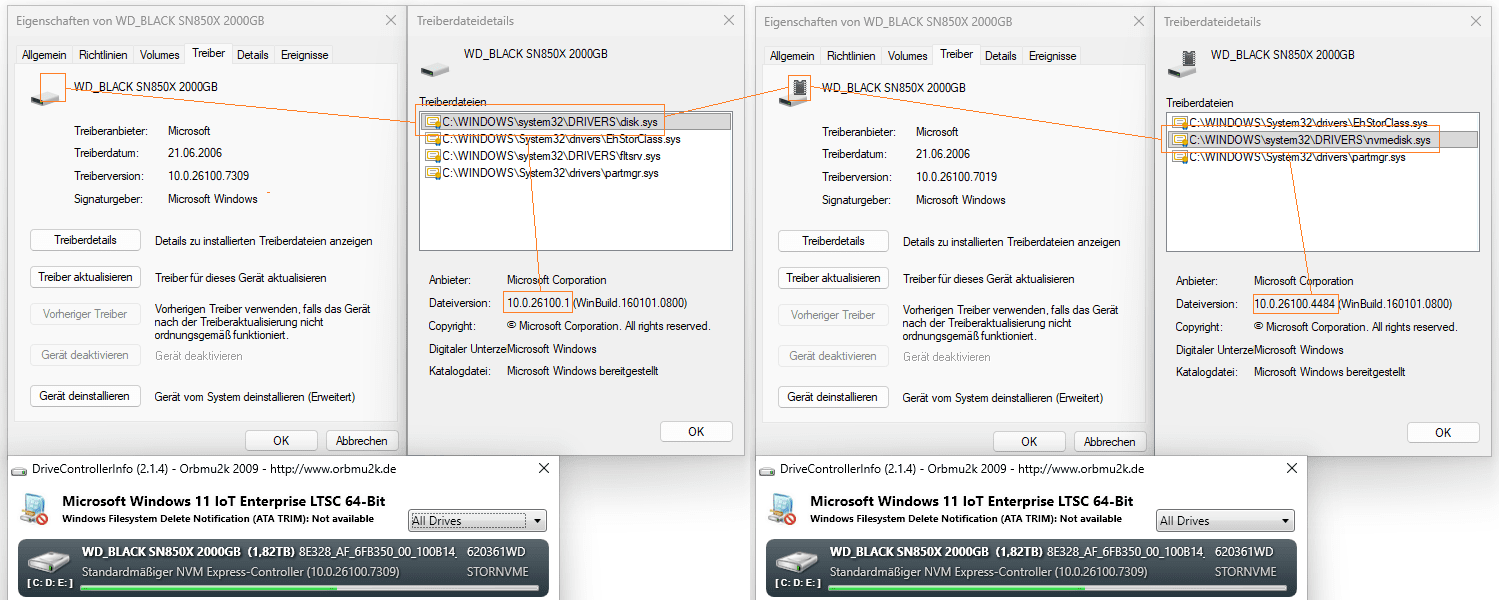Select partmgr.sys row in dialog listing disk.sys
The width and height of the screenshot is (1499, 600).
(576, 174)
